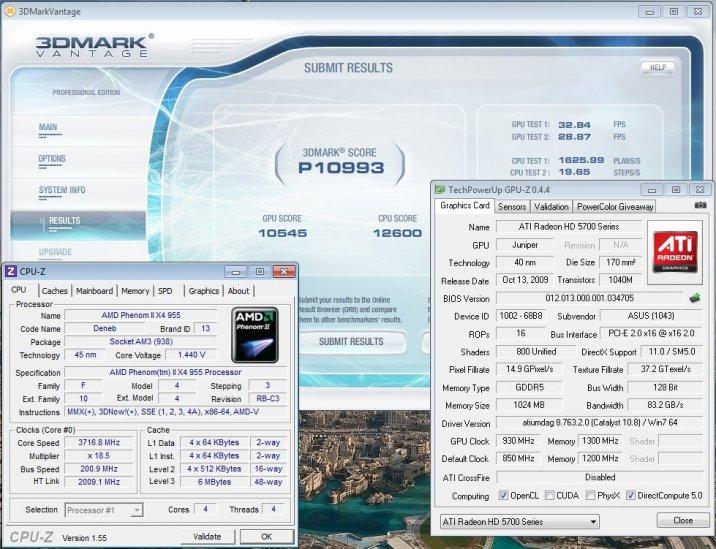The image size is (716, 549).
Task: Open the PowerColor Giveaway tab
Action: point(615,207)
